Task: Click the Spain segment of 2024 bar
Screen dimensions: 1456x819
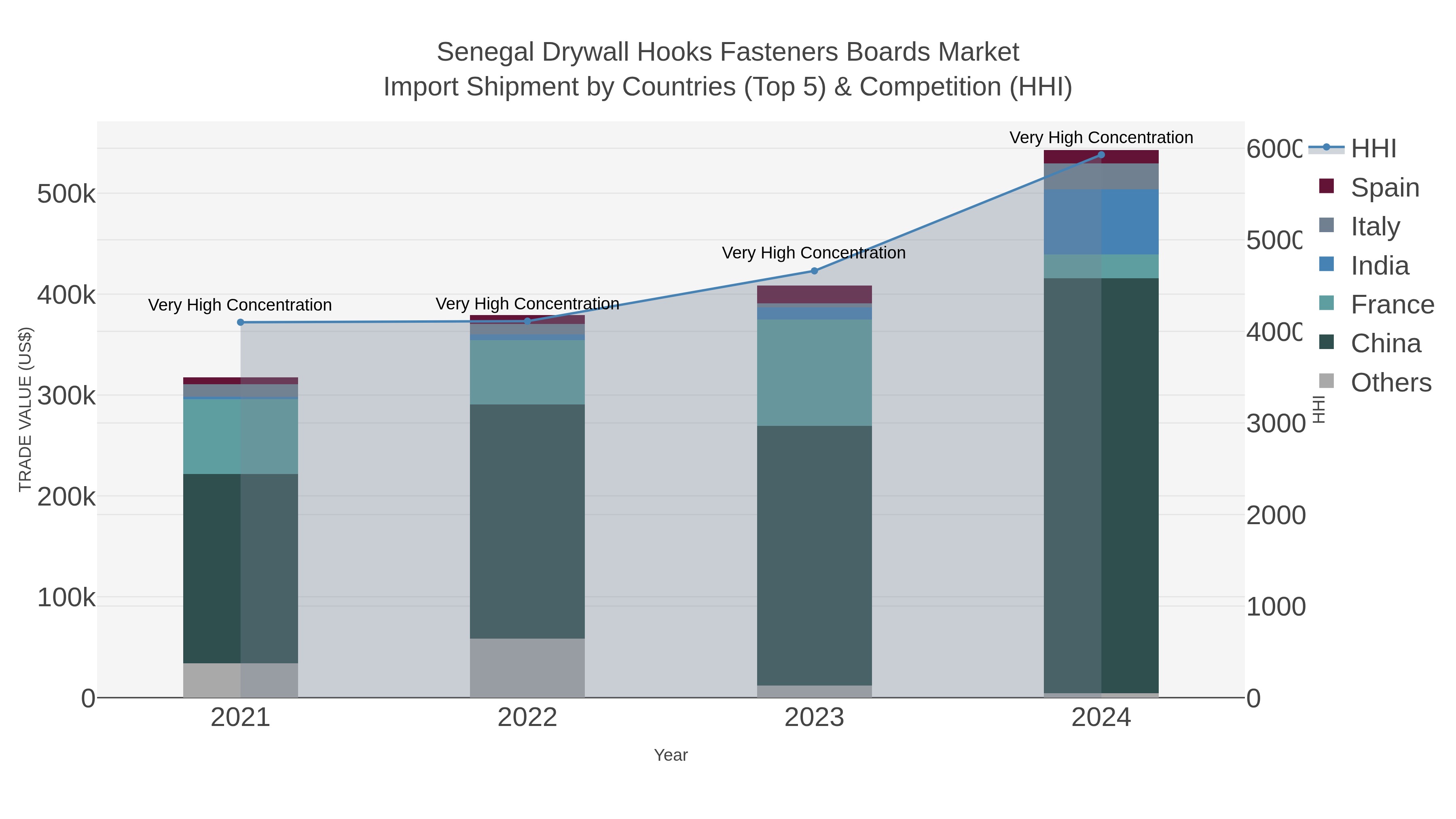Action: 1101,157
